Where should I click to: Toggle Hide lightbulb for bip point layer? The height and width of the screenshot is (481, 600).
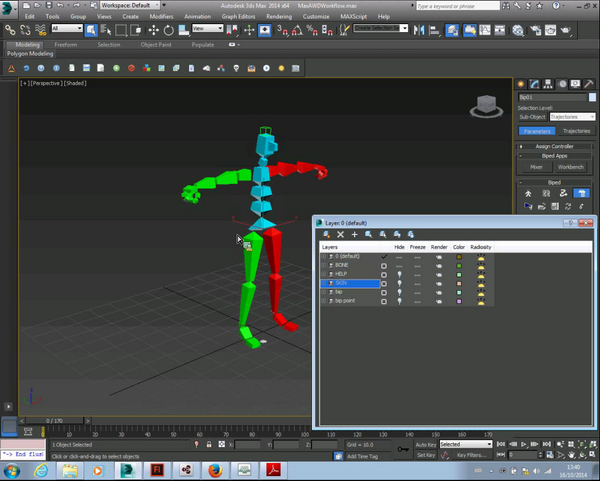(x=399, y=301)
